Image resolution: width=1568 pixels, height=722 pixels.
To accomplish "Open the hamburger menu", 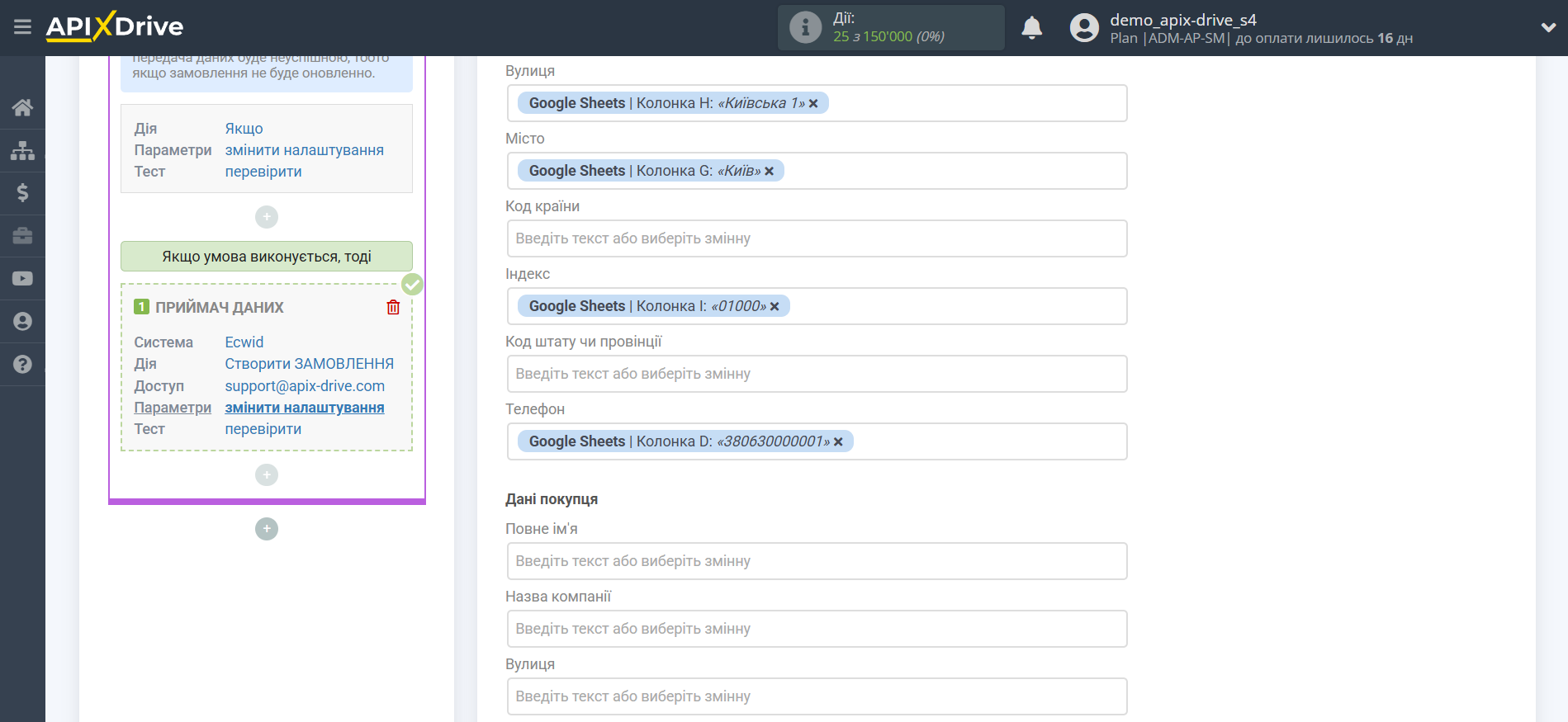I will pyautogui.click(x=22, y=27).
